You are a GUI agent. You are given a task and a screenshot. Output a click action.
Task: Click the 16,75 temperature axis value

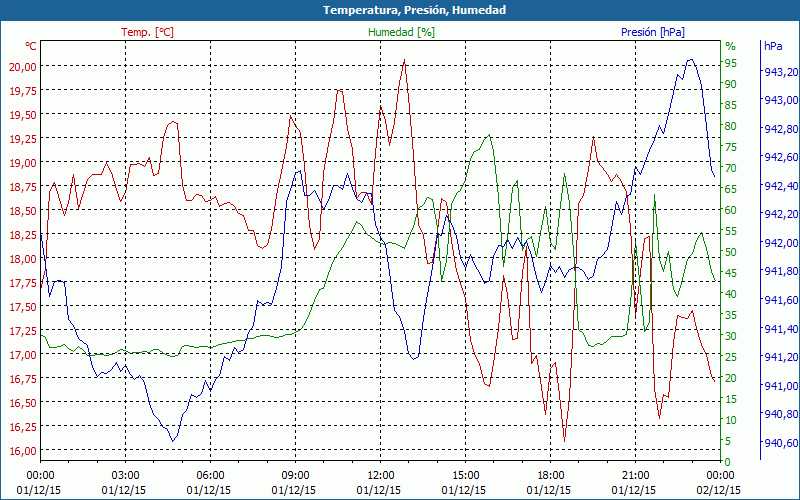click(23, 378)
